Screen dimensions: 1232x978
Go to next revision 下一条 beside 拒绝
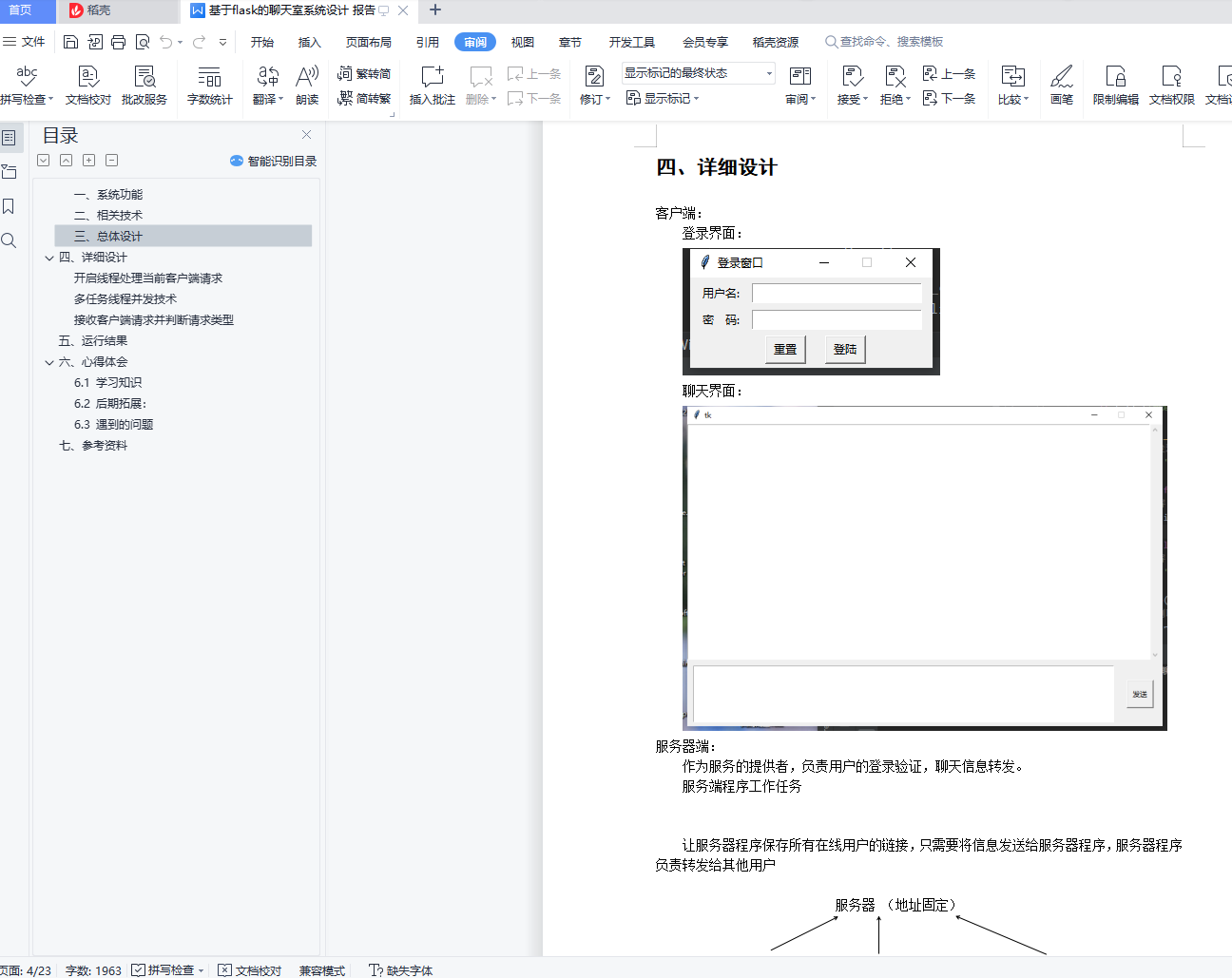[x=949, y=99]
